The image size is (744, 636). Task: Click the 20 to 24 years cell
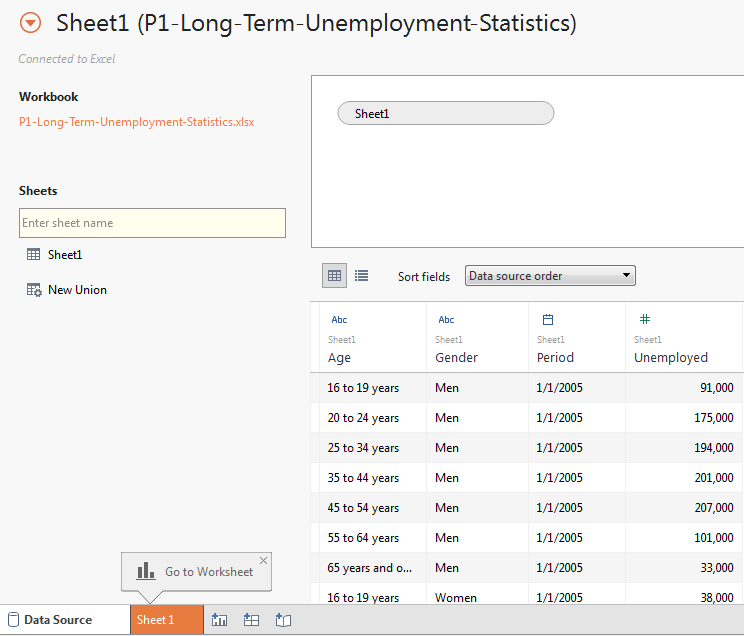(x=373, y=418)
